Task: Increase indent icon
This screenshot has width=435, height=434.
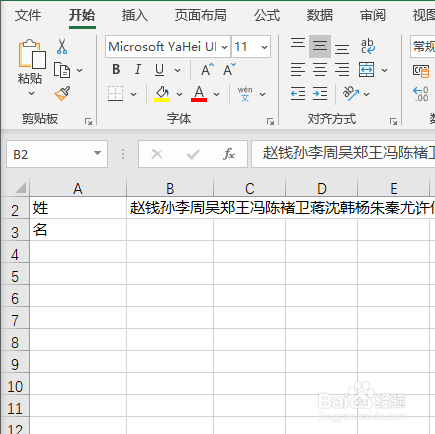Action: click(320, 94)
